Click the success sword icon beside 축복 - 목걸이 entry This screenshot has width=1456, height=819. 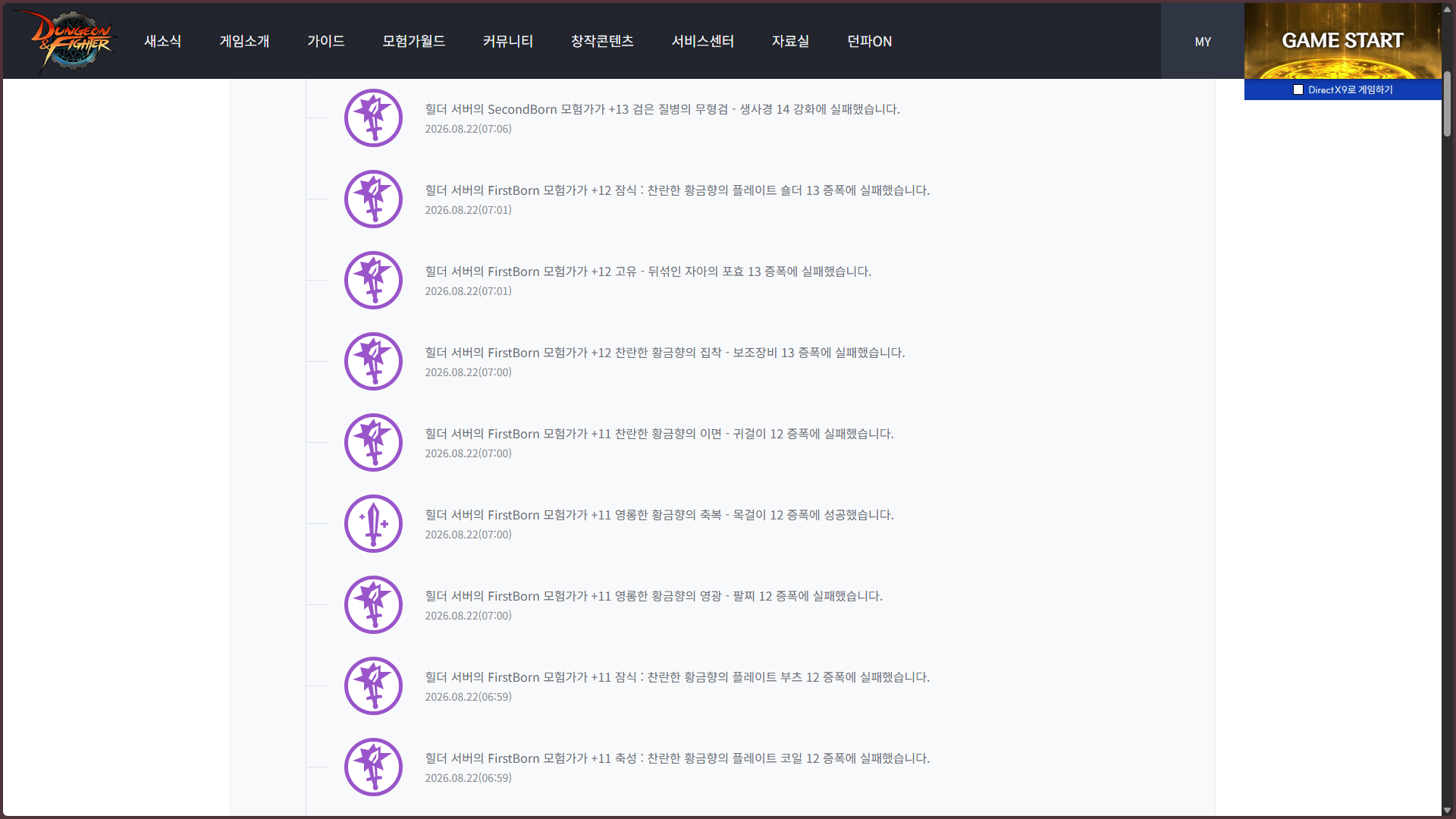click(373, 523)
